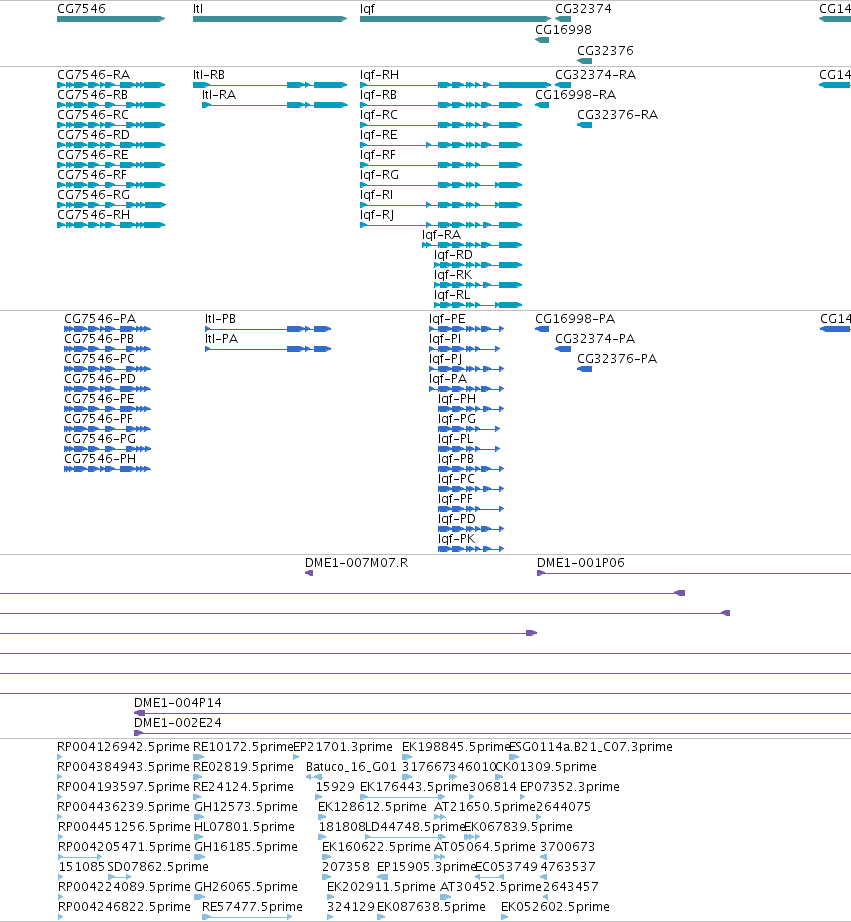The image size is (851, 922).
Task: Select protein label lqf-PE
Action: click(447, 319)
